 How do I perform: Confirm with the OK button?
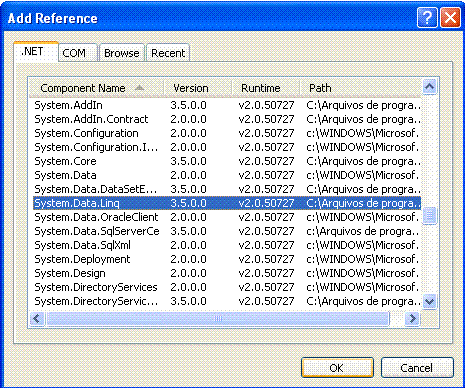pos(337,368)
